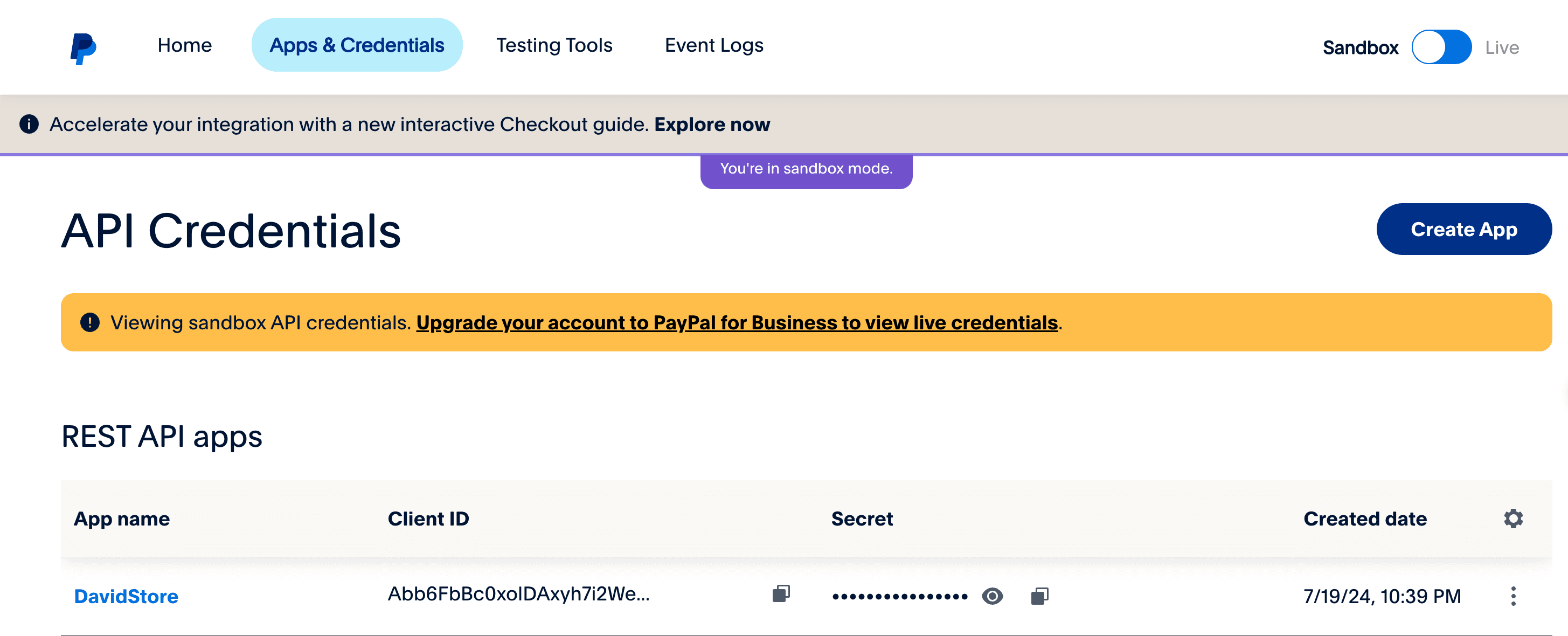
Task: Click the truncated Client ID text
Action: point(518,593)
